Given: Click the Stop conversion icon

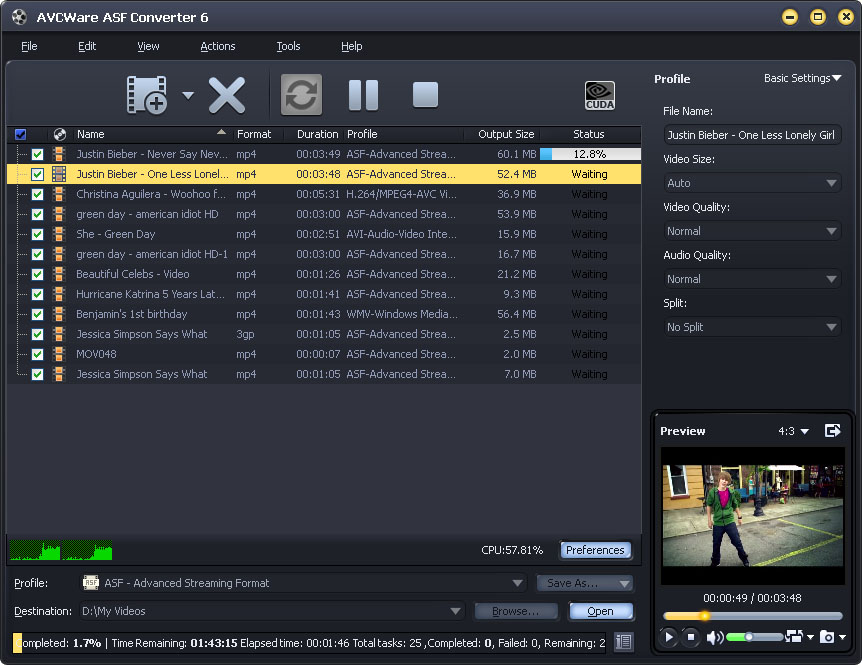Looking at the screenshot, I should (x=424, y=95).
